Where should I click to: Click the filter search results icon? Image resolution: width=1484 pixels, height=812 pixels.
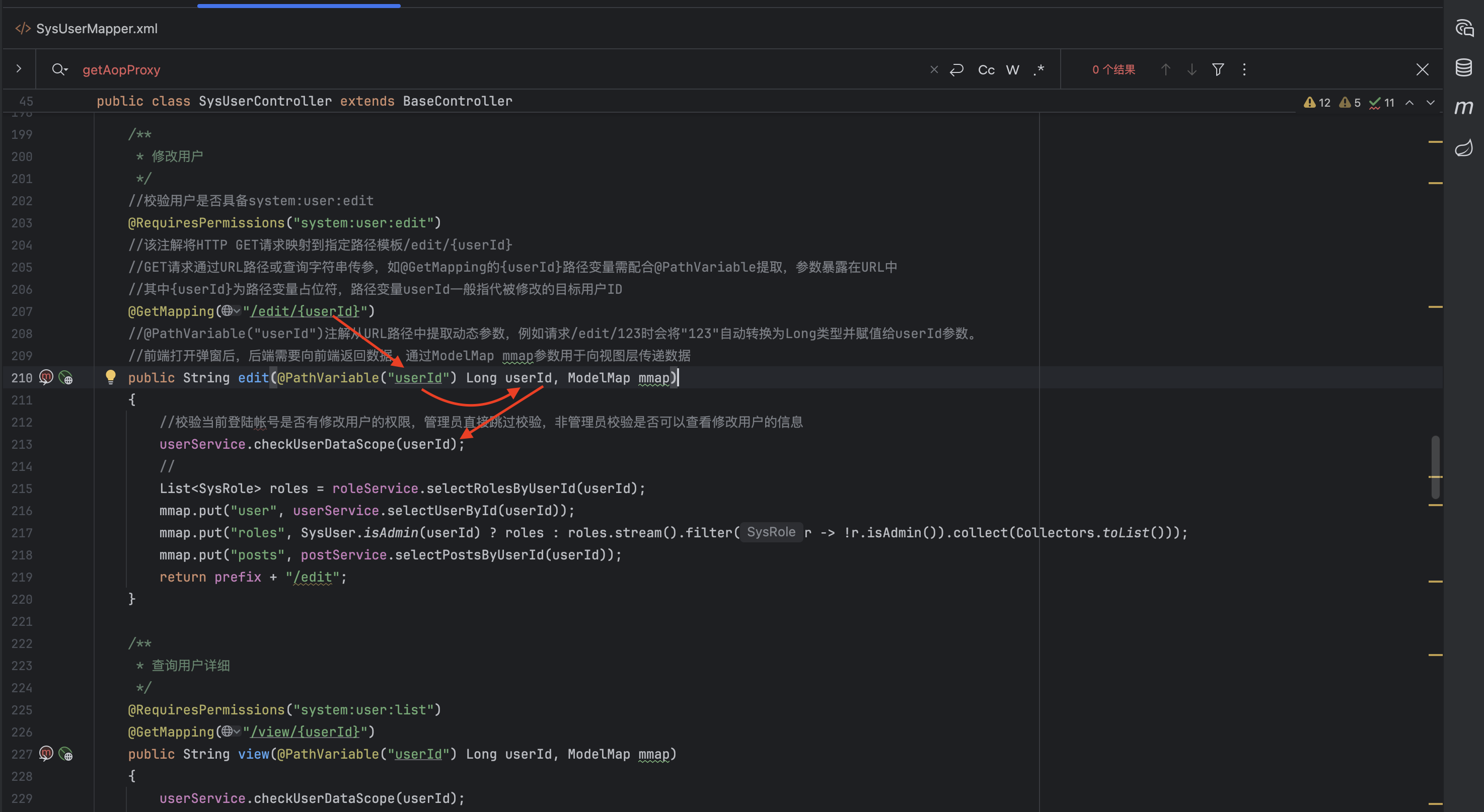[1218, 70]
